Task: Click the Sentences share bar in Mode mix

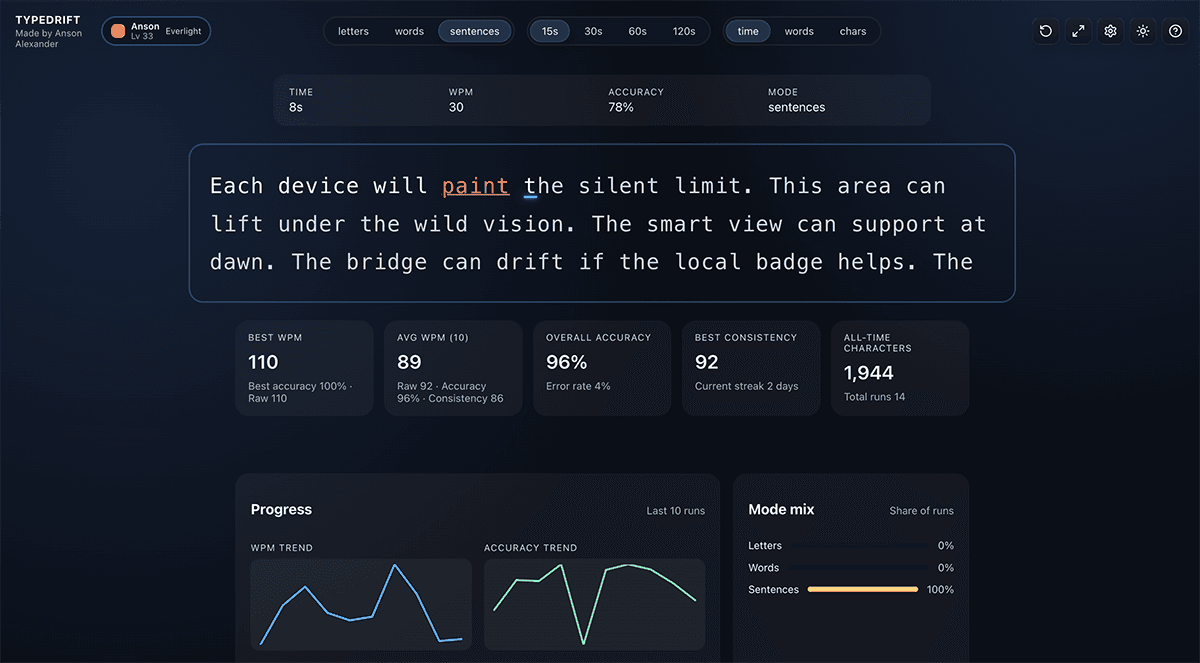Action: tap(862, 589)
